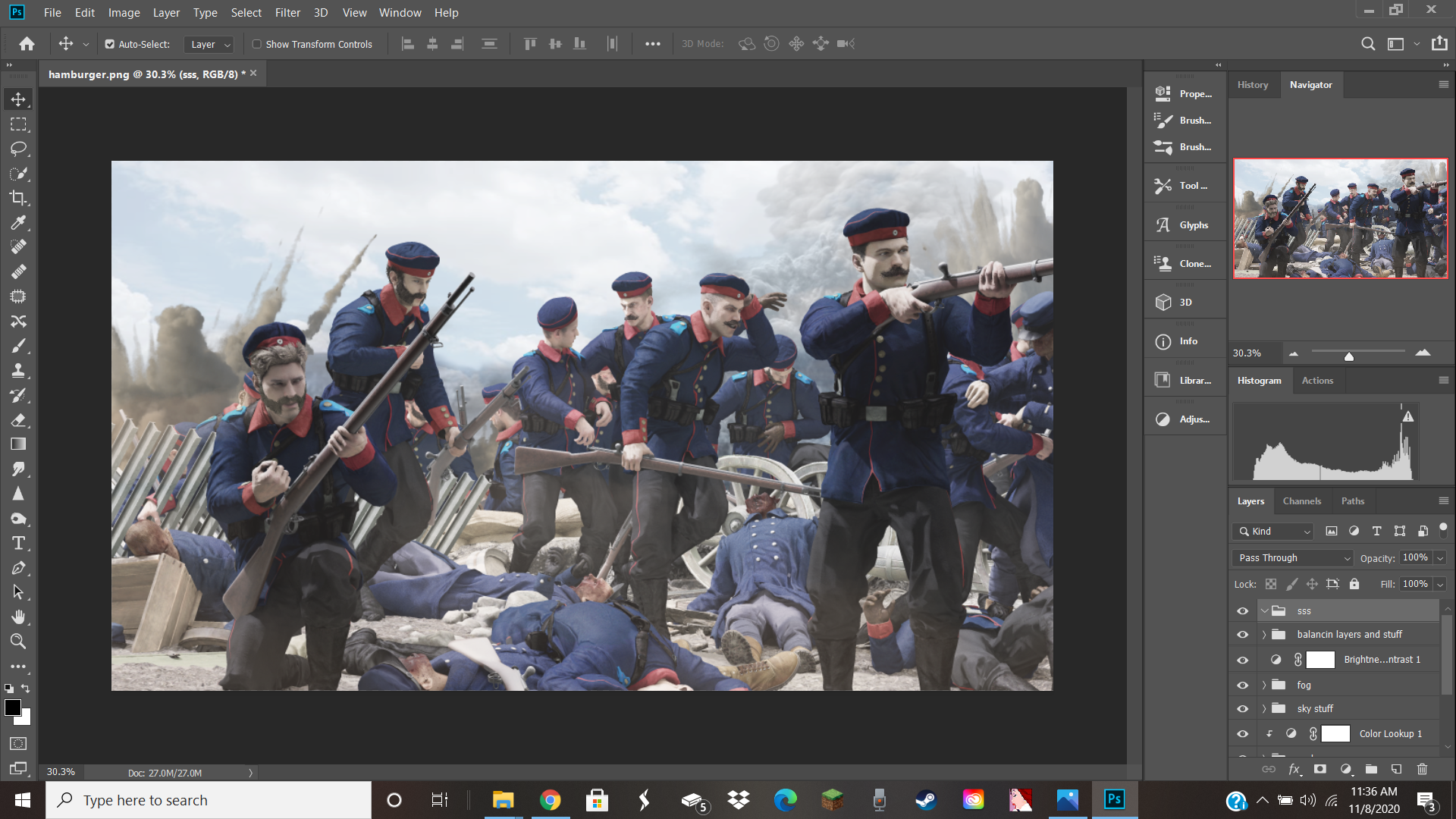Pick the Eyedropper tool
The height and width of the screenshot is (819, 1456).
pyautogui.click(x=18, y=222)
